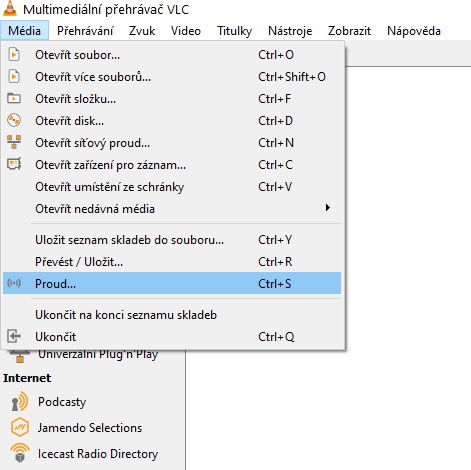The image size is (471, 470).
Task: Open the Nápověda menu
Action: [414, 31]
